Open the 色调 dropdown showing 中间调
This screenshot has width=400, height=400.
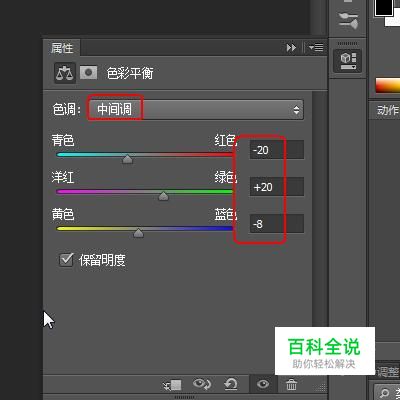click(x=196, y=109)
